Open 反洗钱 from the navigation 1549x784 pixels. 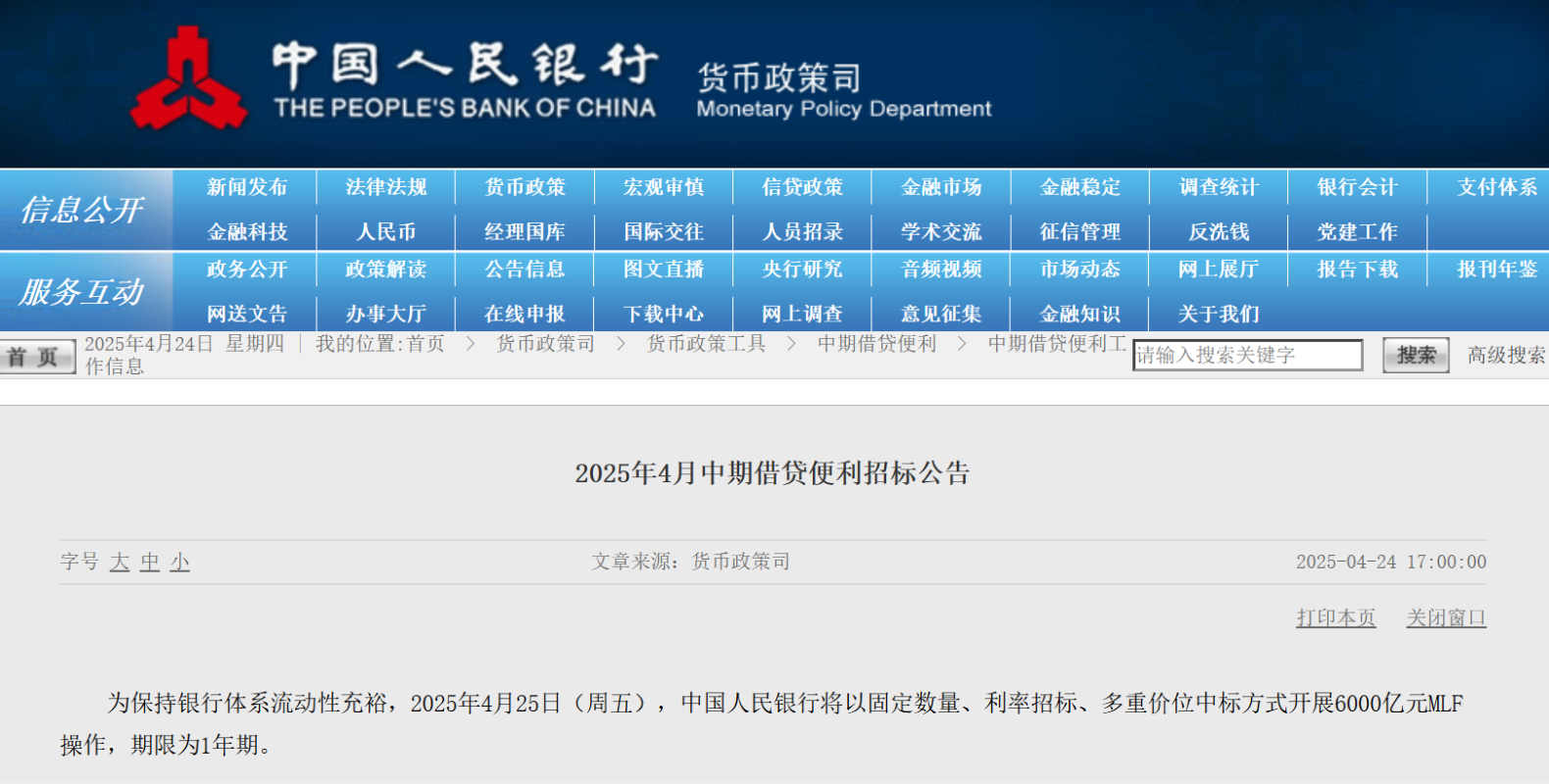coord(1219,232)
